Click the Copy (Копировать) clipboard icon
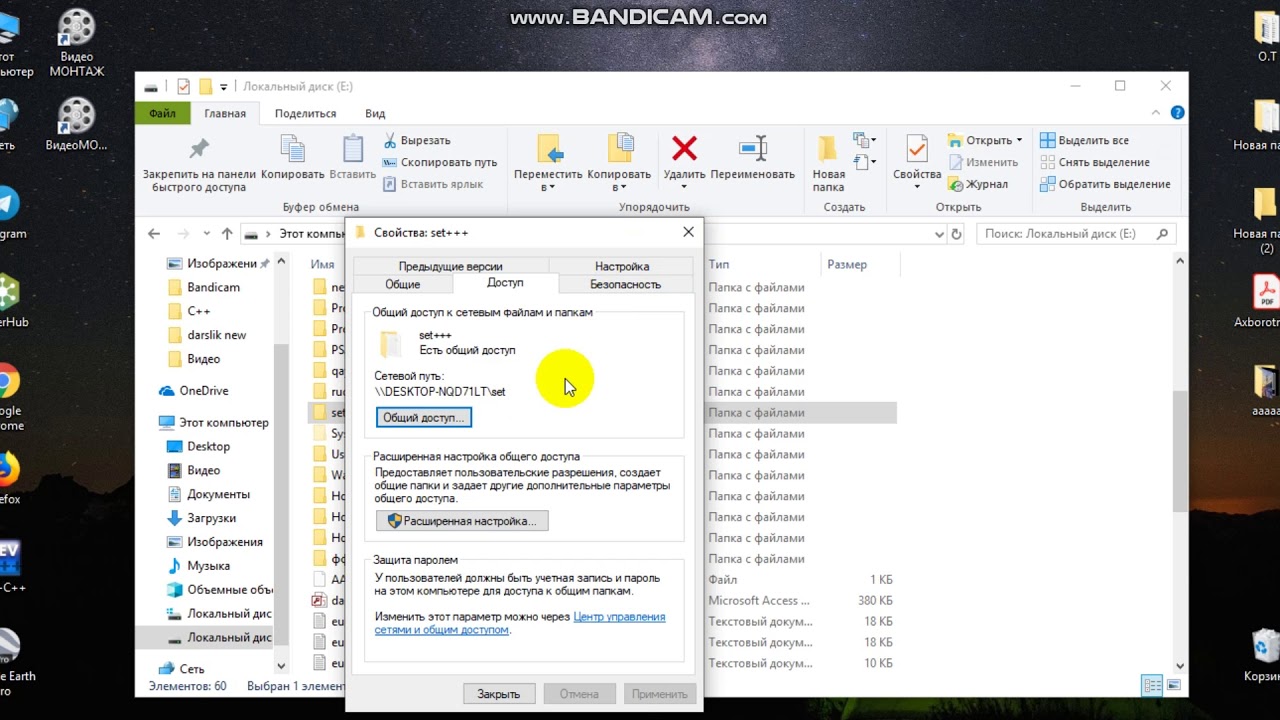 (292, 149)
